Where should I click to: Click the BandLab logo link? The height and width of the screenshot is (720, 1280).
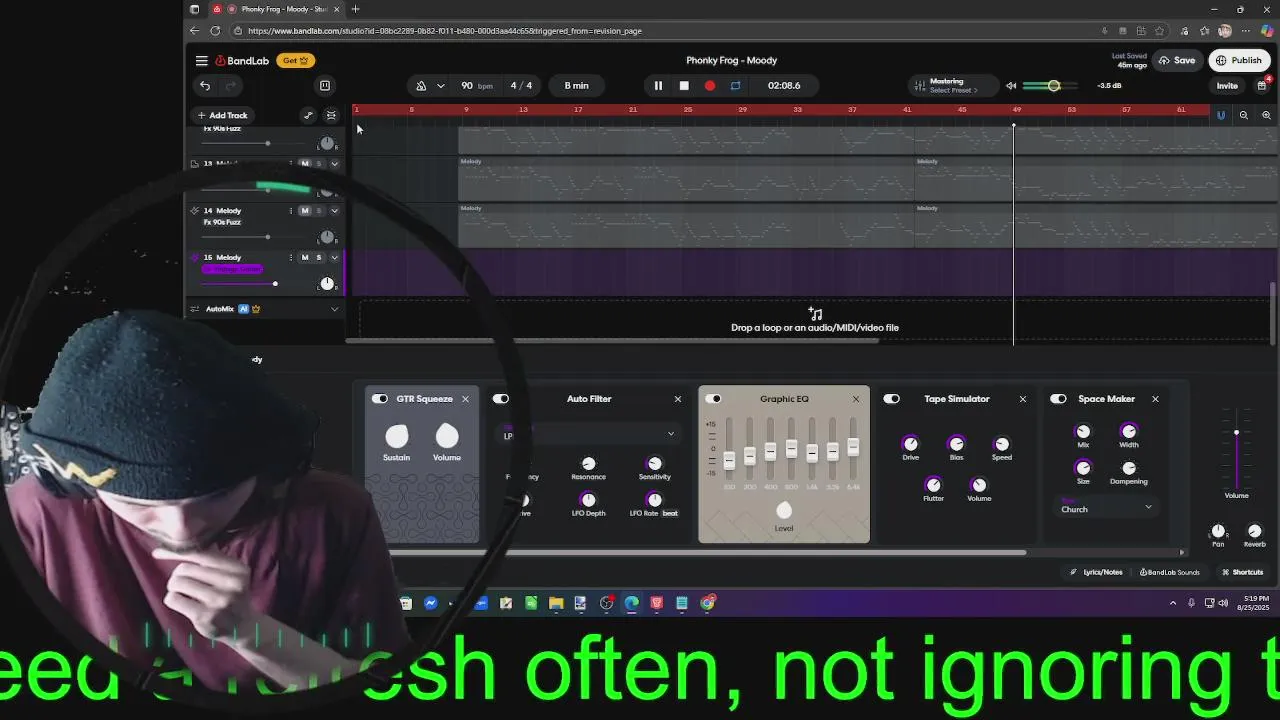[x=242, y=61]
